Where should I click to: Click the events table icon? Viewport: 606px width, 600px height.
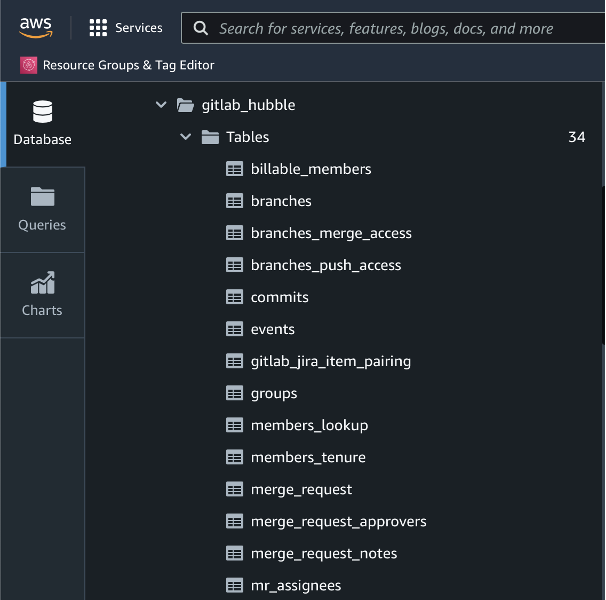point(235,329)
